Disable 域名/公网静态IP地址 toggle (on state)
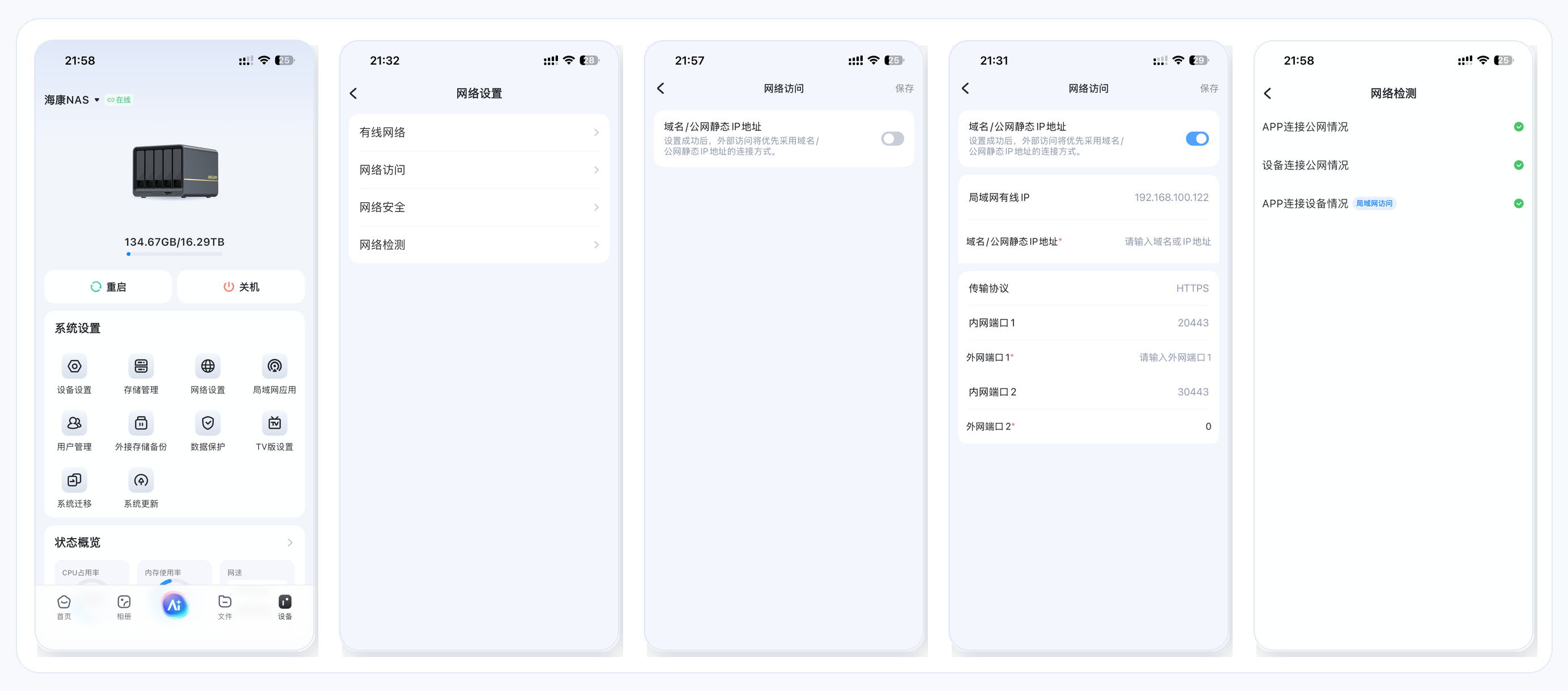Viewport: 1568px width, 691px height. 1198,139
